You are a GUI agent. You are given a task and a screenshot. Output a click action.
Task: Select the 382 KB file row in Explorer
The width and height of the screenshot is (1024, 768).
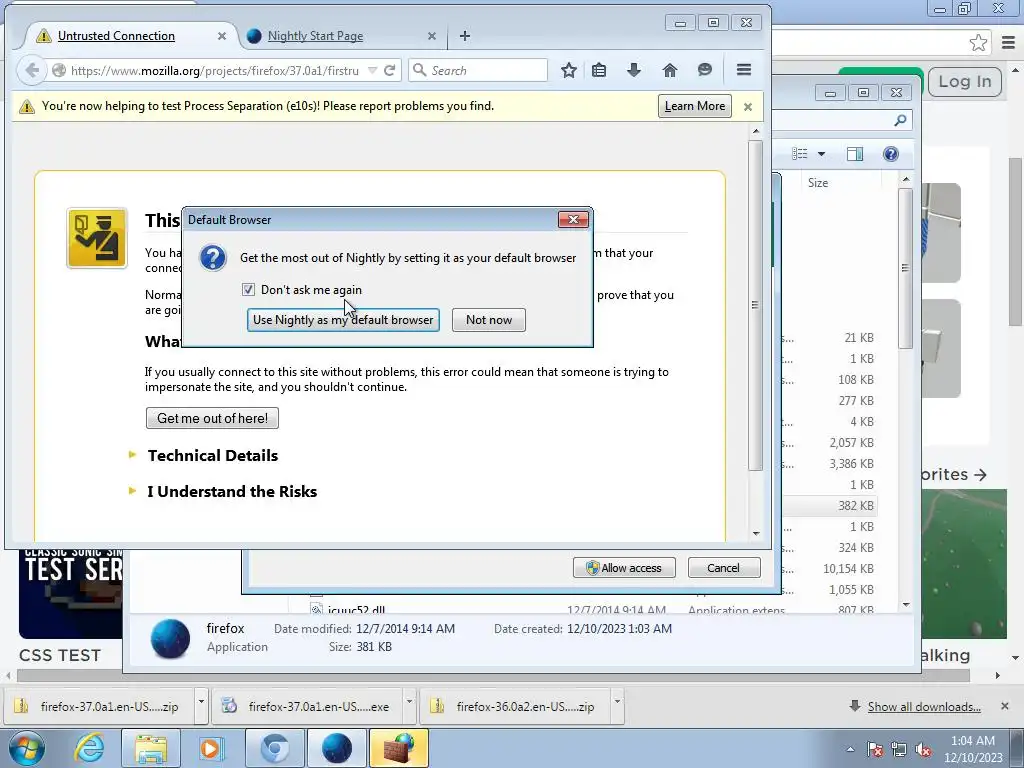point(829,505)
